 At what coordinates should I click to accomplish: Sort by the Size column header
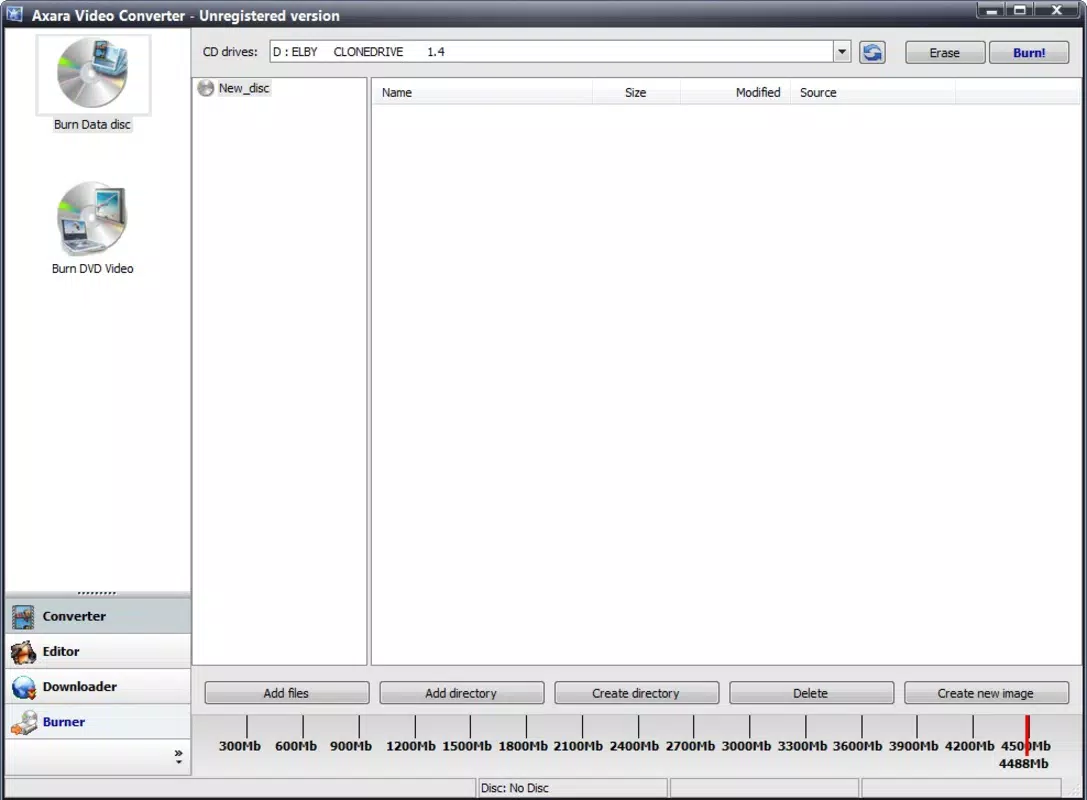point(636,93)
